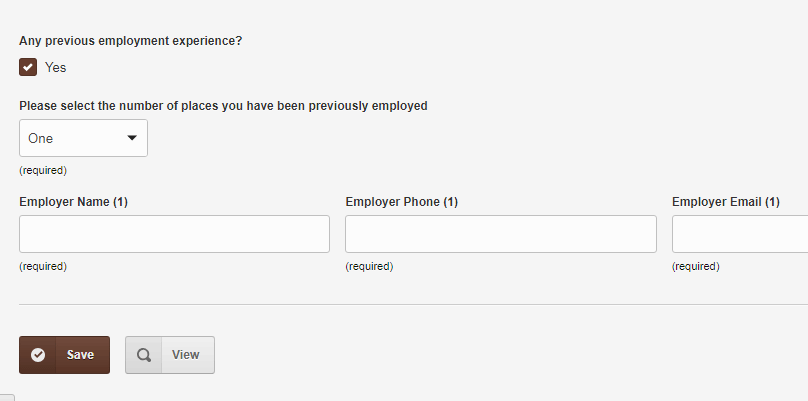The height and width of the screenshot is (401, 808).
Task: Focus the Employer Phone (1) text field
Action: point(501,234)
